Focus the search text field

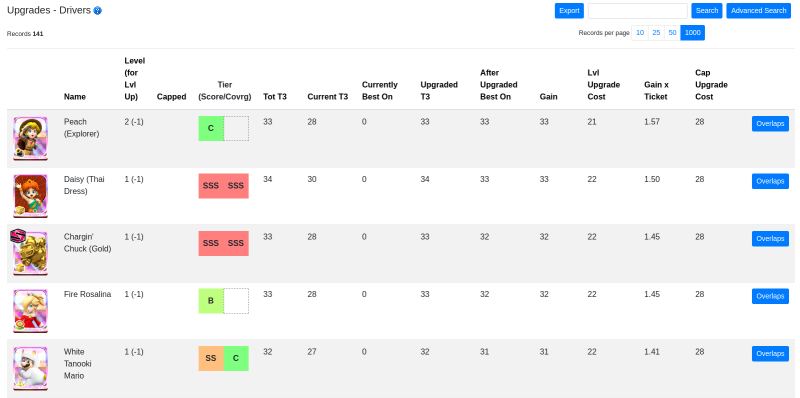[x=637, y=11]
